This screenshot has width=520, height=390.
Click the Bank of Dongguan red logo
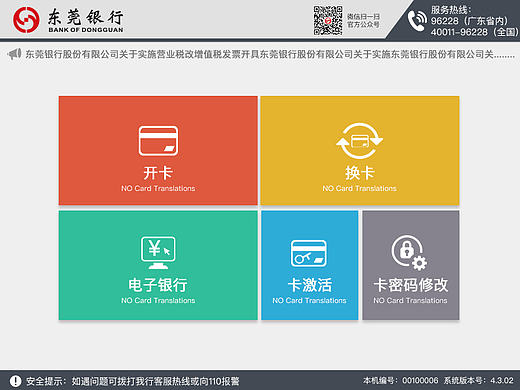26,20
